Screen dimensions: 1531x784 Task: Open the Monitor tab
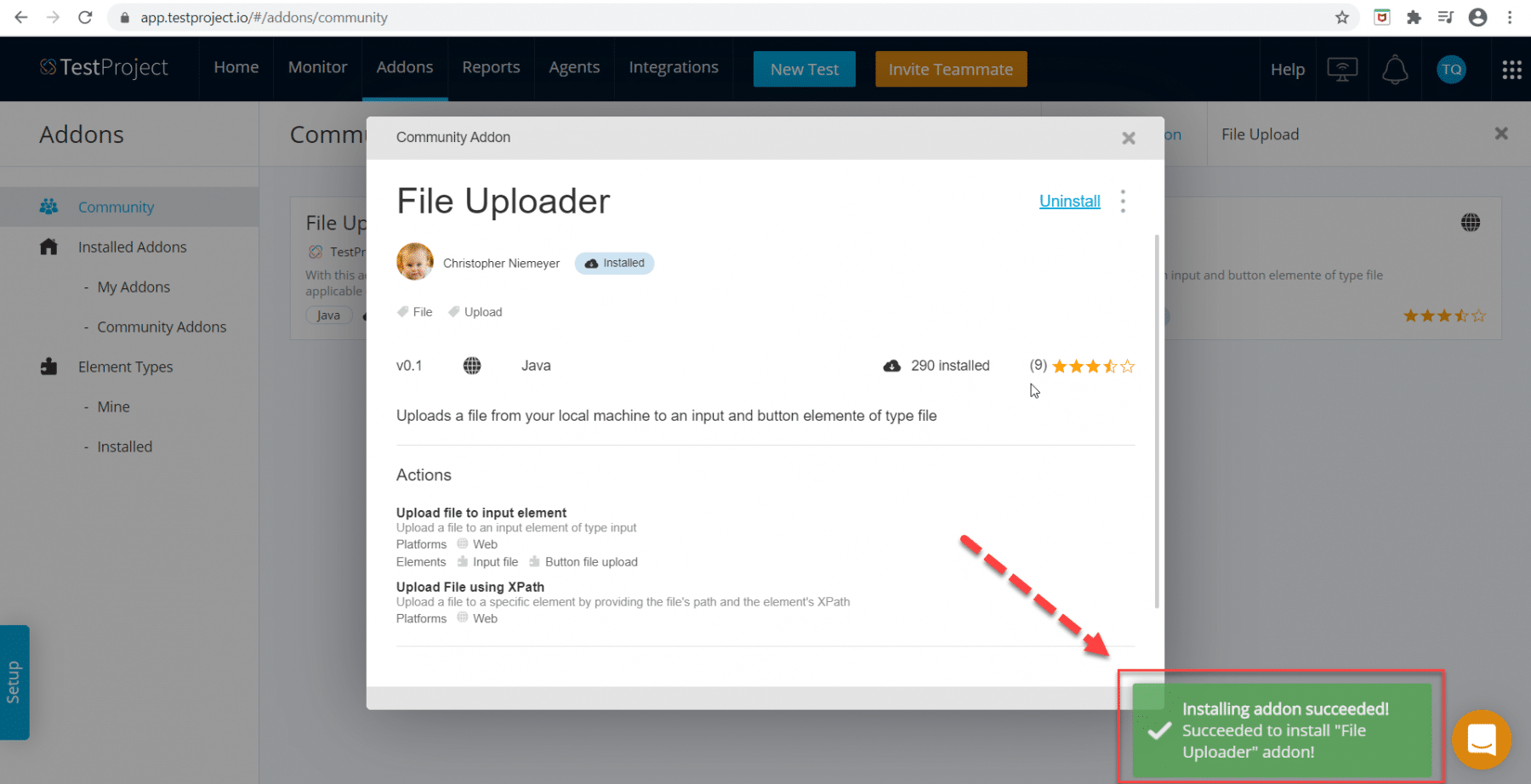coord(317,67)
